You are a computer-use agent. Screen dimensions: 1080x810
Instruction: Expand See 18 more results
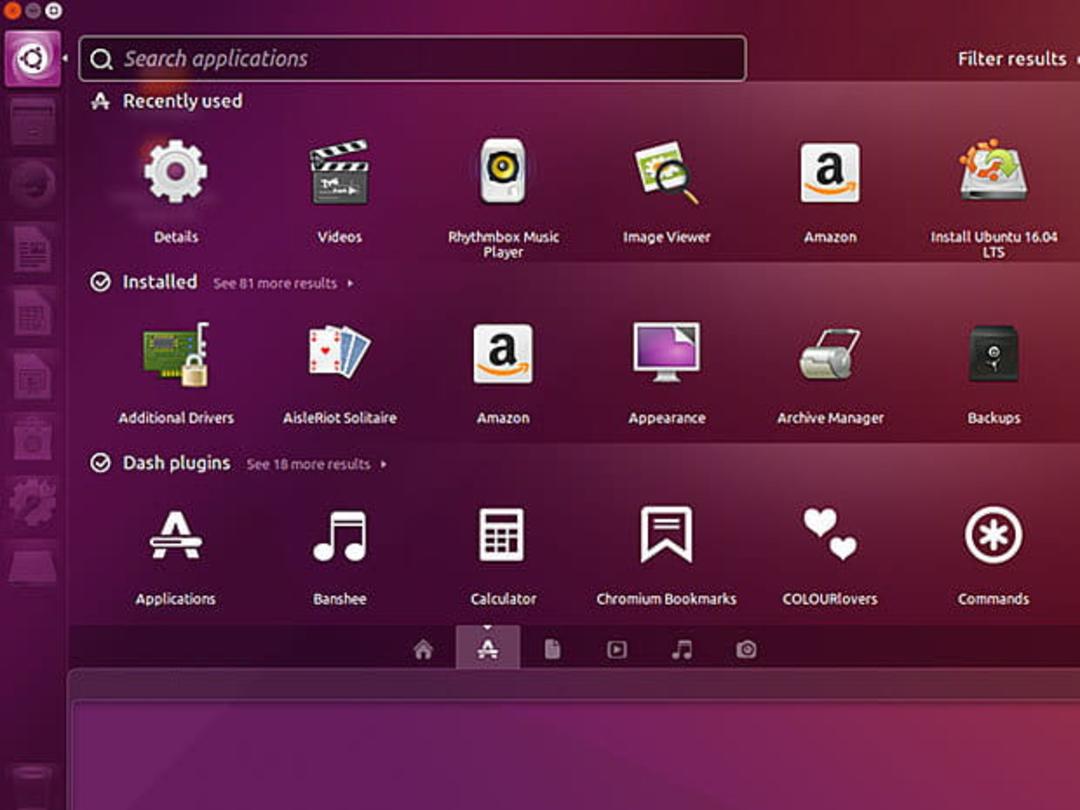pos(316,464)
